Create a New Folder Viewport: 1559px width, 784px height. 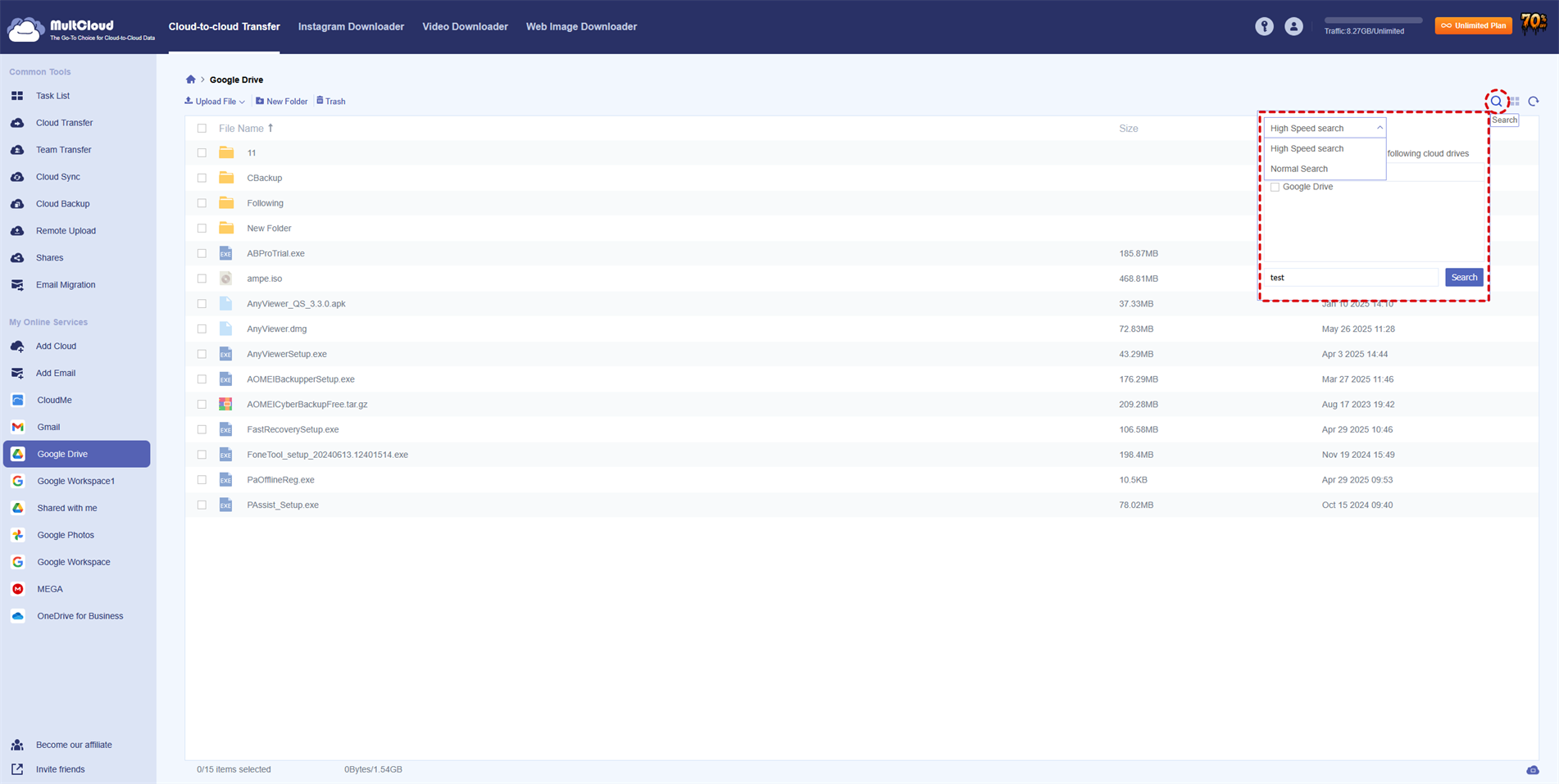coord(281,102)
